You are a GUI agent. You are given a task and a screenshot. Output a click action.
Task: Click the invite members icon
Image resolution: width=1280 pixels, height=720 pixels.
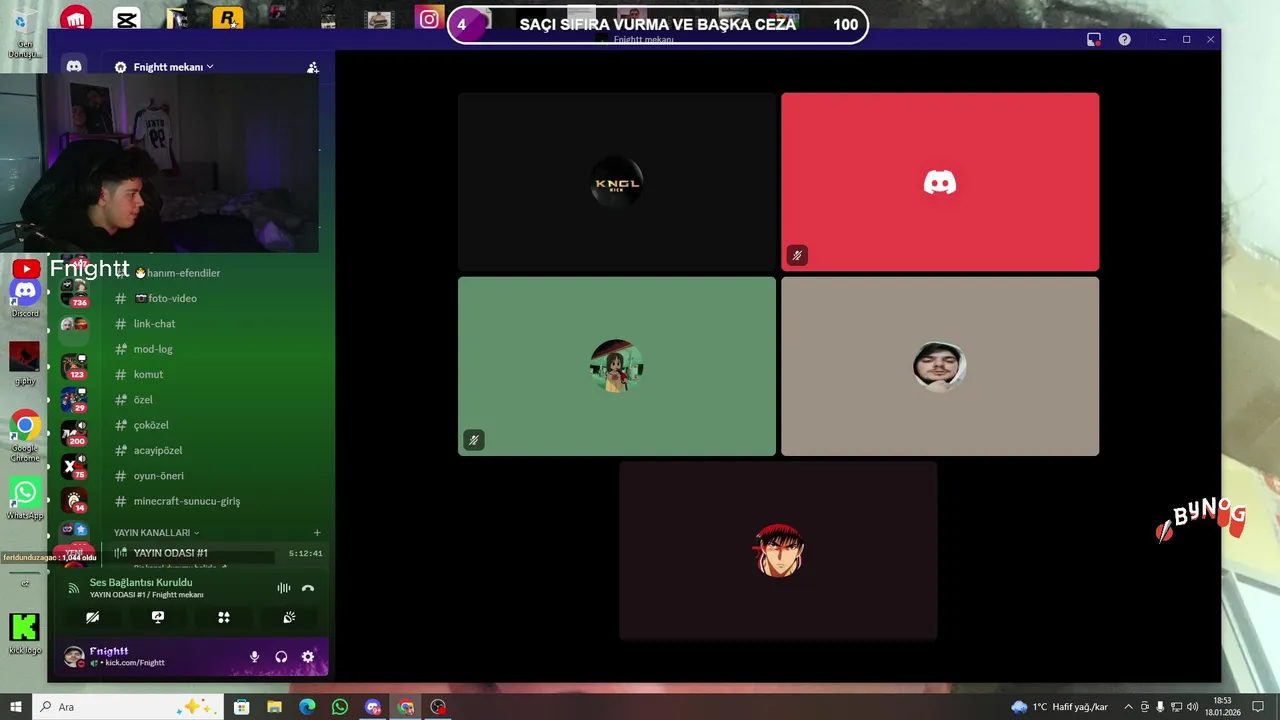313,67
